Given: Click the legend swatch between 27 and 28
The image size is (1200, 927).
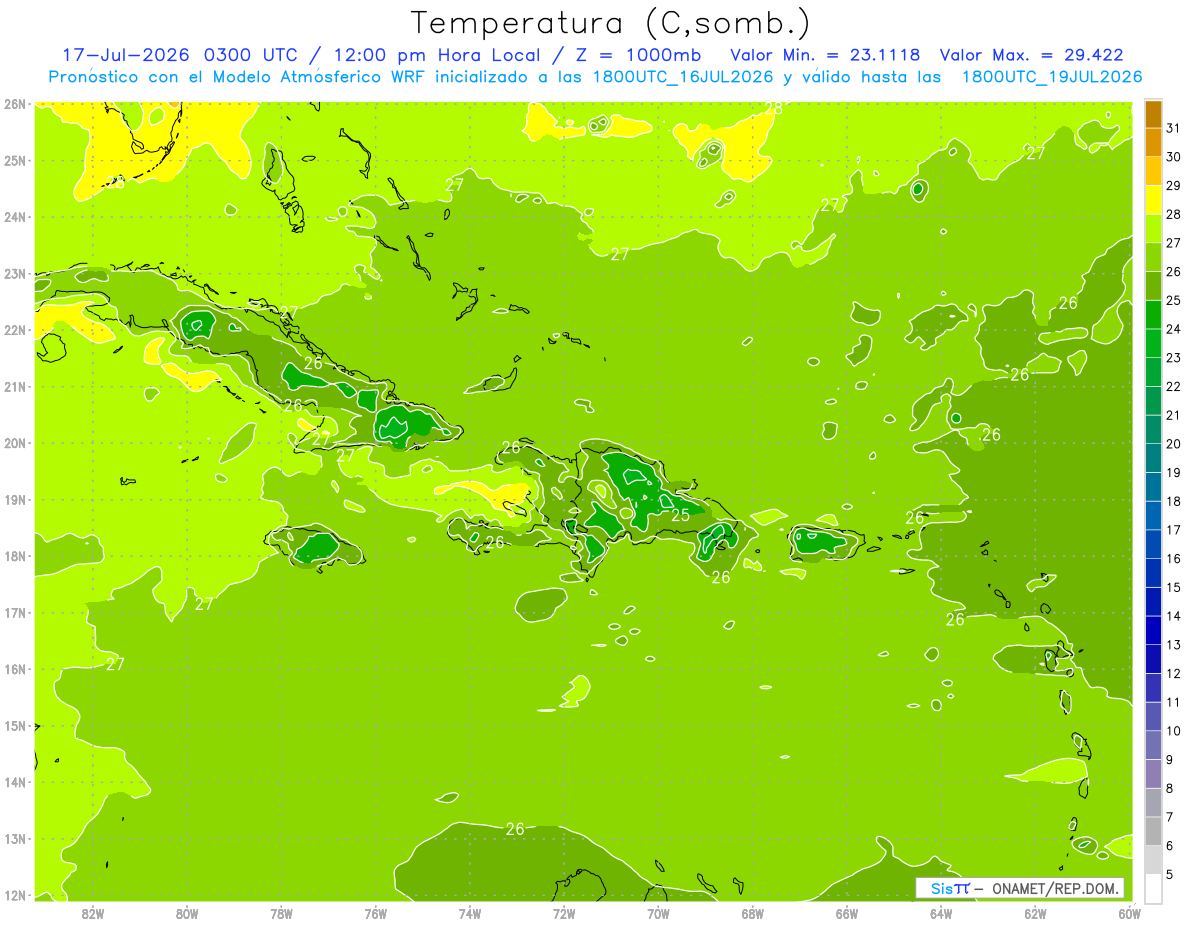Looking at the screenshot, I should point(1153,228).
